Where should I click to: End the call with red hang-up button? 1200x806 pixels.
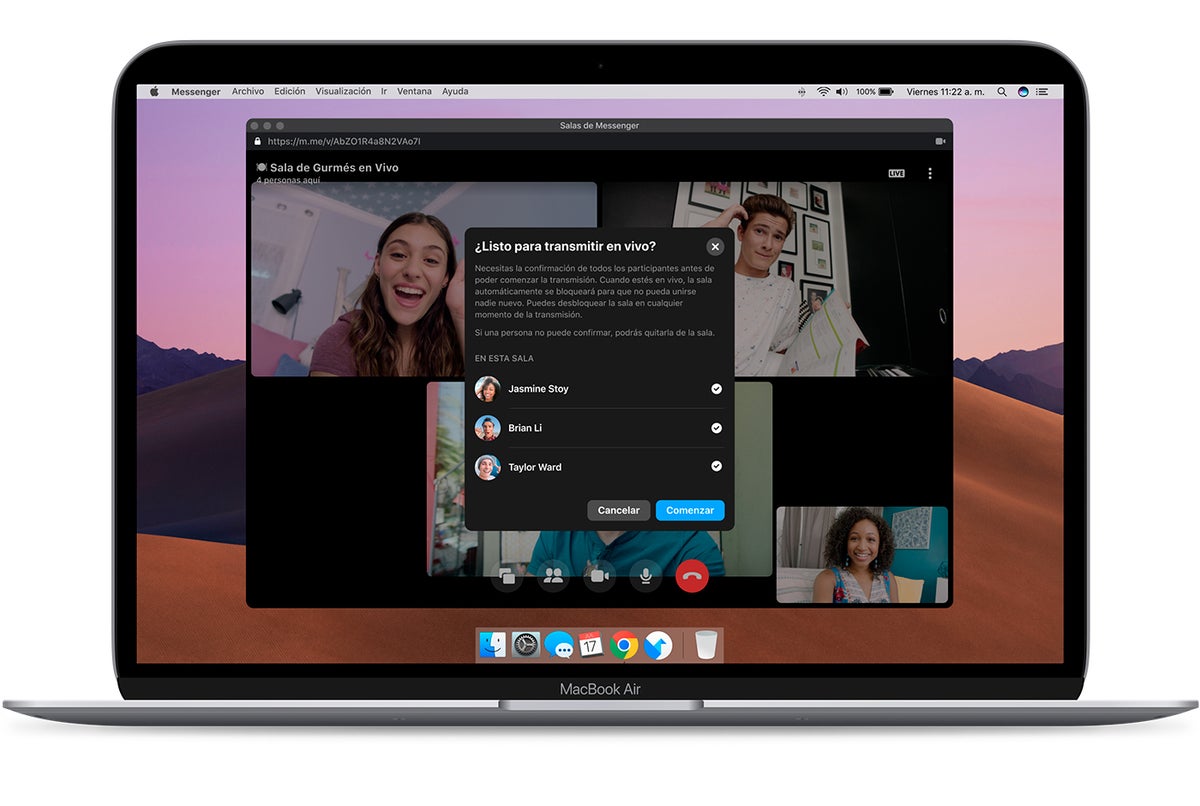692,575
